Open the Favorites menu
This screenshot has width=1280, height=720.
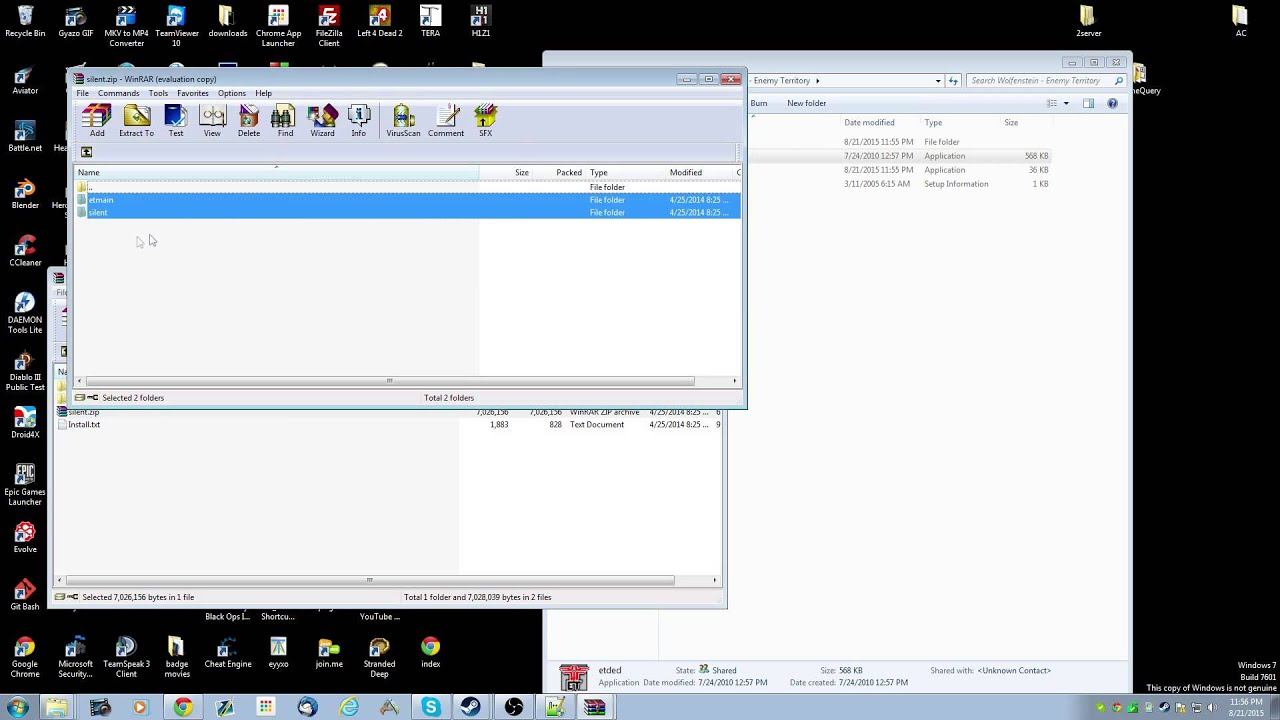pyautogui.click(x=193, y=93)
